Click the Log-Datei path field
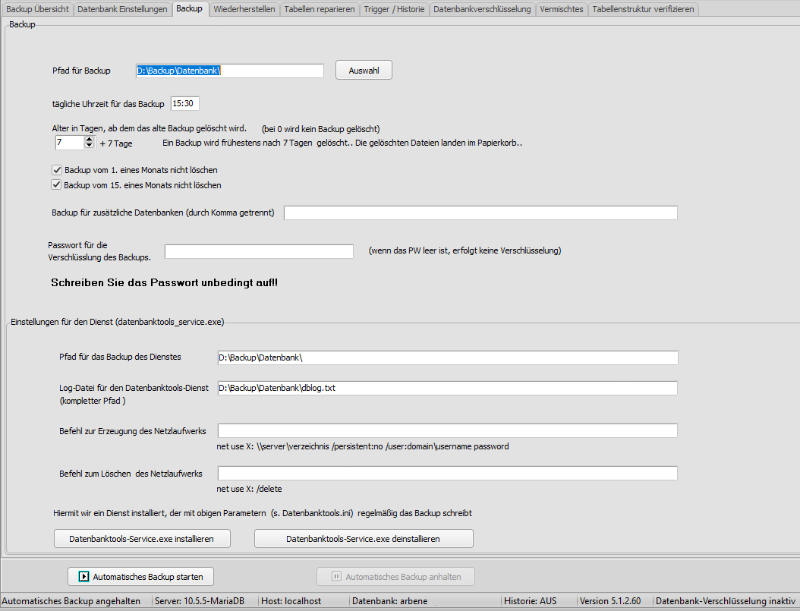The width and height of the screenshot is (800, 611). [x=447, y=388]
